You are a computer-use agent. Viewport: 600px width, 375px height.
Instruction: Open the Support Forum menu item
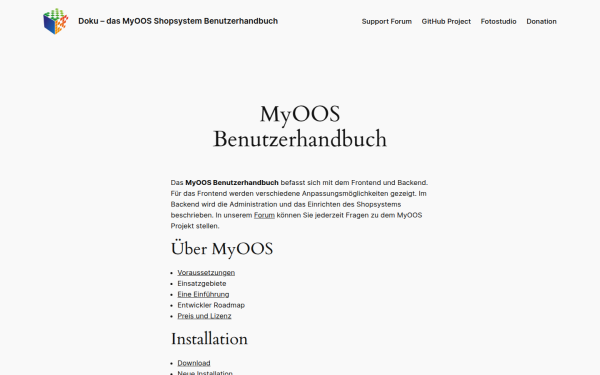387,21
